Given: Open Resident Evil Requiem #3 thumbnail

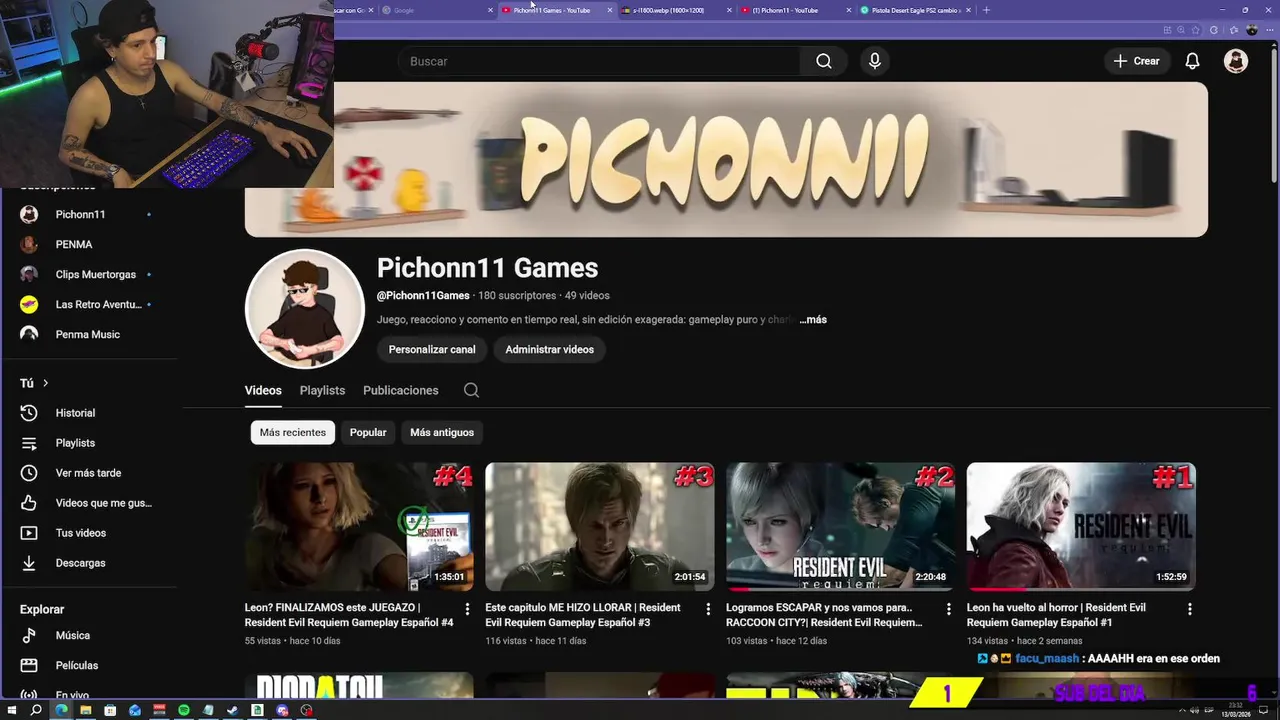Looking at the screenshot, I should pyautogui.click(x=600, y=526).
